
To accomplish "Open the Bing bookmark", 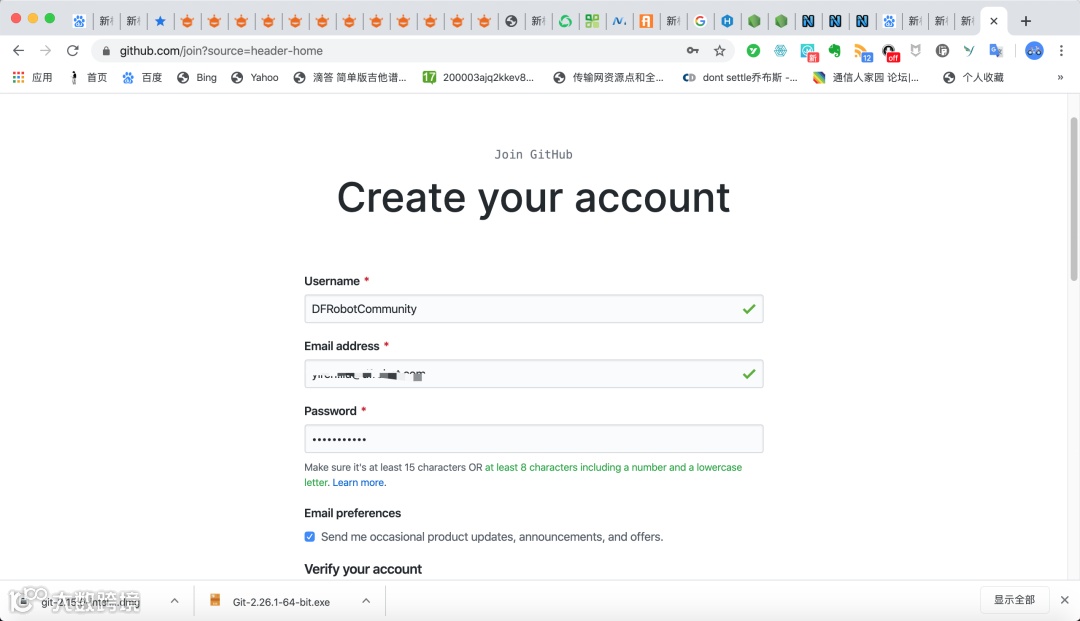I will tap(197, 77).
